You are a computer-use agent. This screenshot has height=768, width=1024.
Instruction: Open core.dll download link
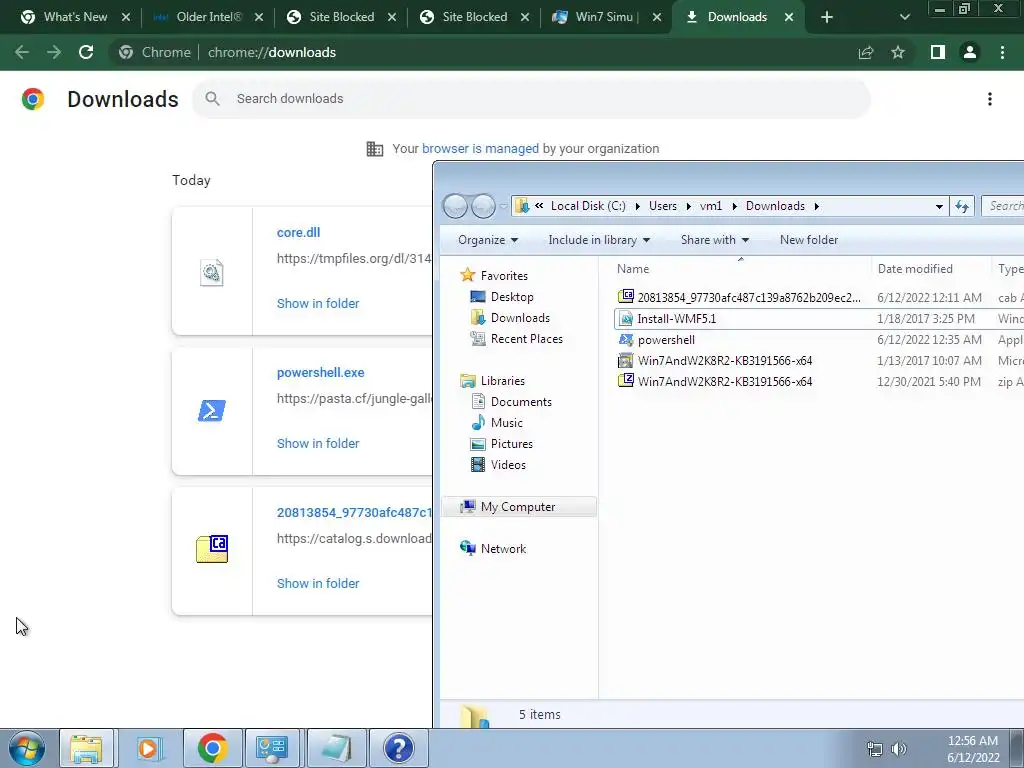[298, 232]
